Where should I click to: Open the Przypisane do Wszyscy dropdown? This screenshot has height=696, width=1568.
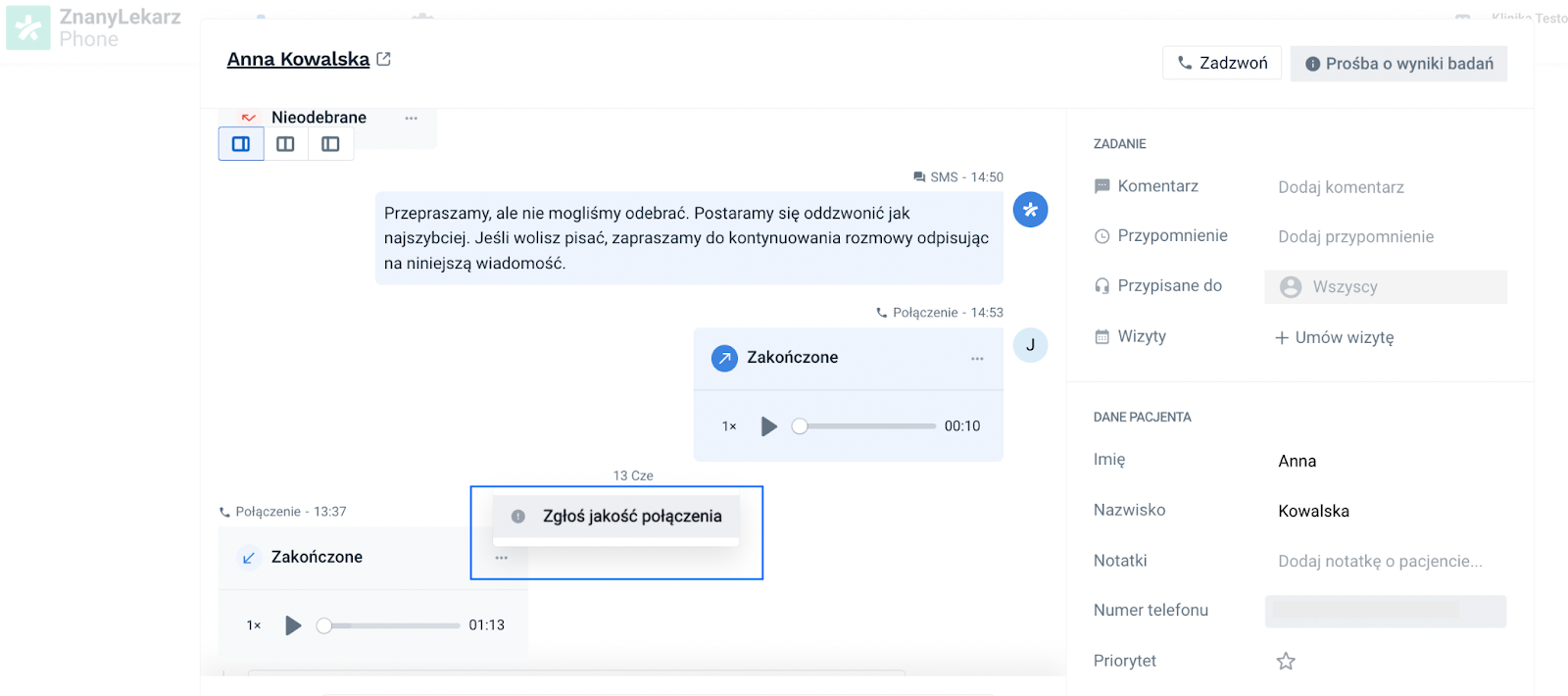point(1386,287)
